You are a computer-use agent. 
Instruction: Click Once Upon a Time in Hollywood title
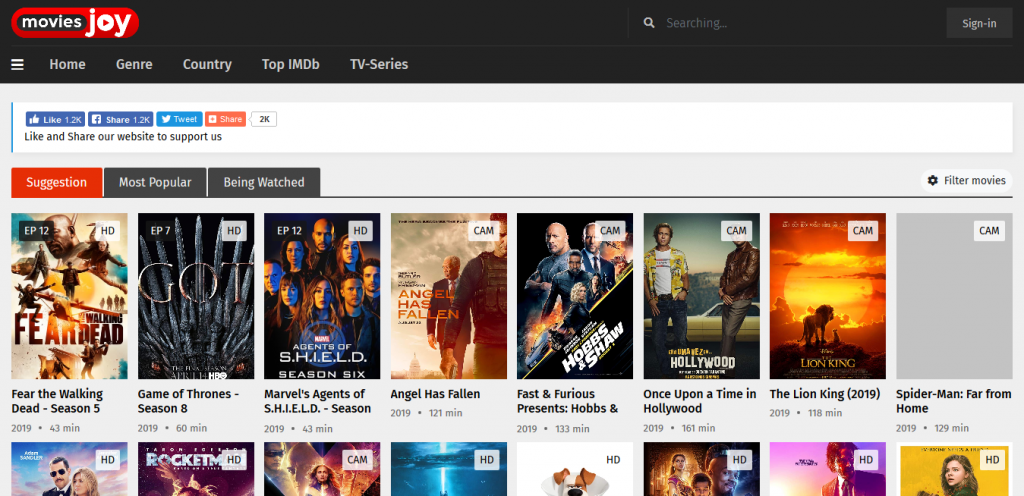700,401
